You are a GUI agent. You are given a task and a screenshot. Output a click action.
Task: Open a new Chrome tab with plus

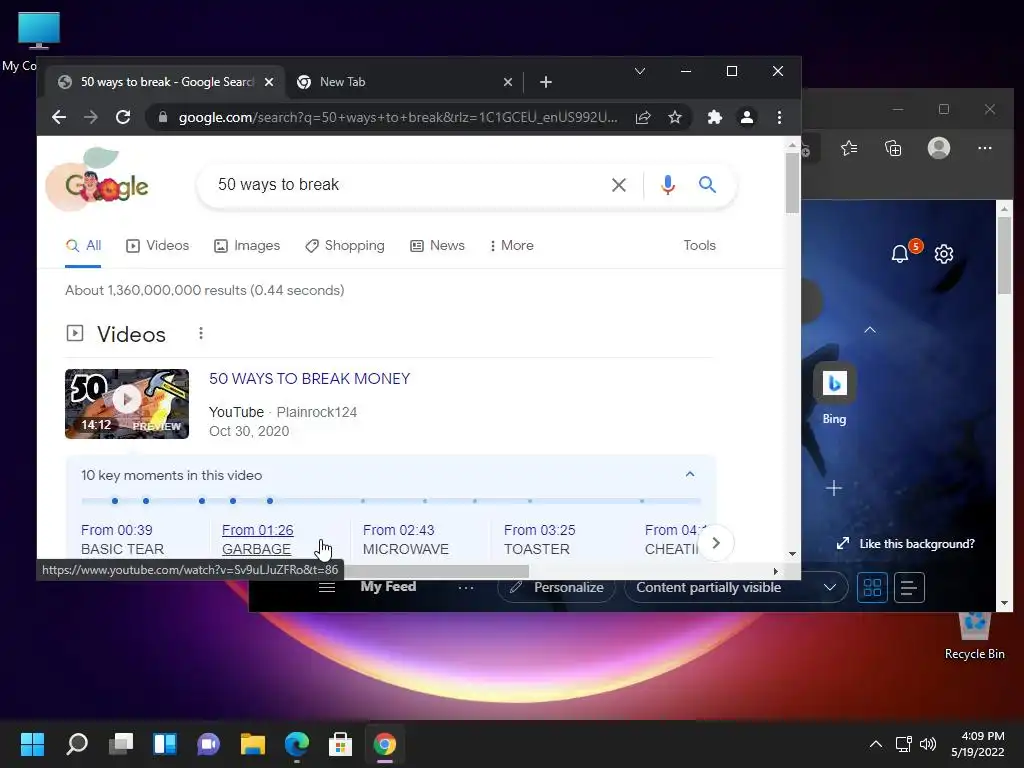point(546,82)
